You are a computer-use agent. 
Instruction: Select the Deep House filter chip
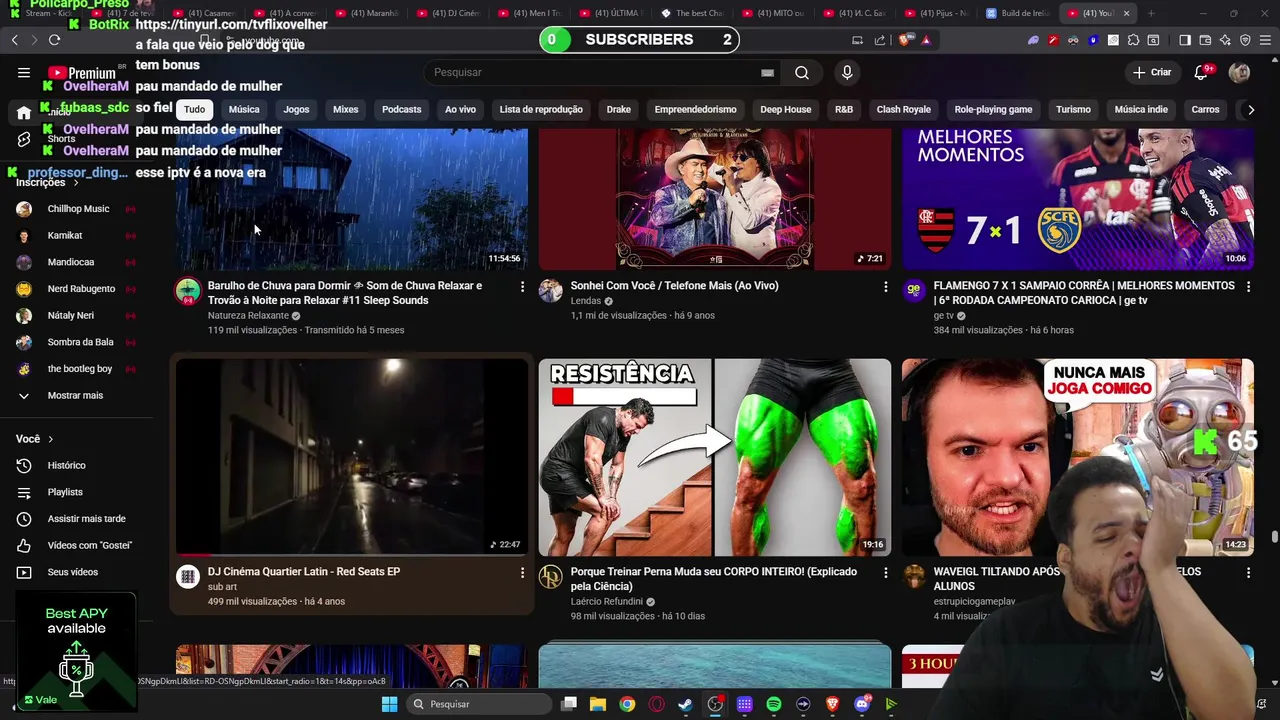[785, 109]
